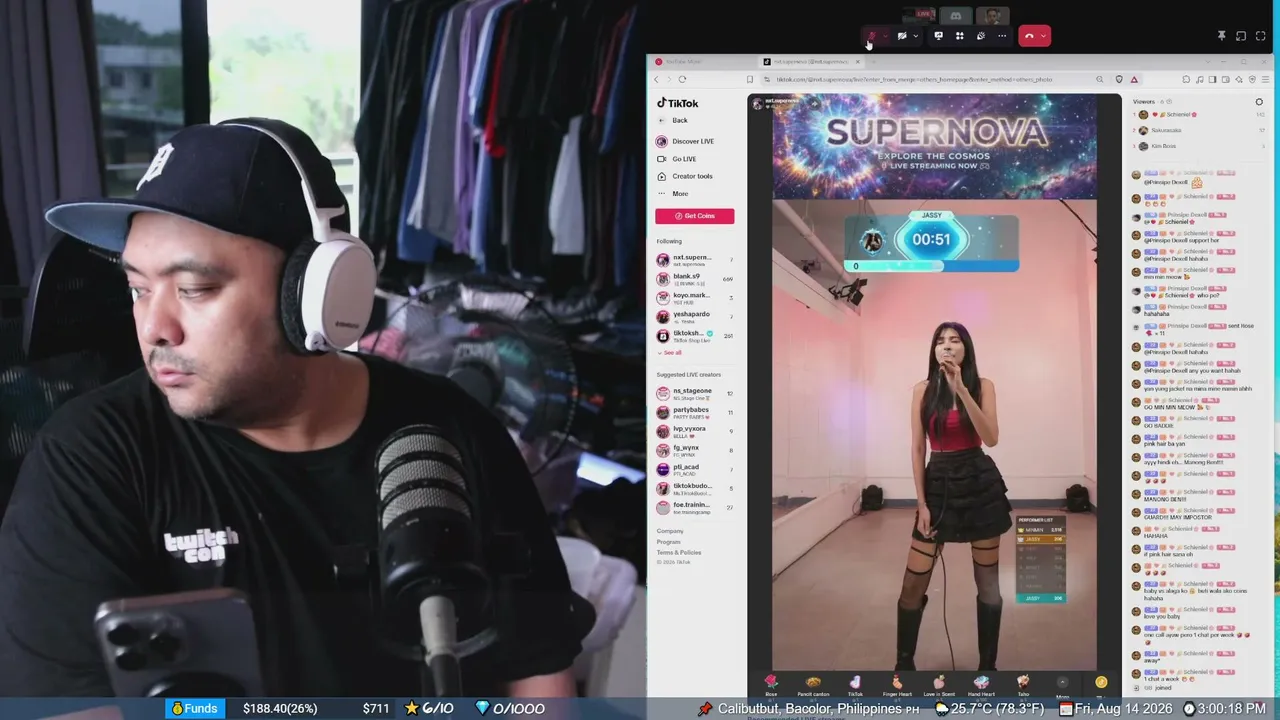
Task: Open Go LIVE in TikTok sidebar
Action: 676,159
